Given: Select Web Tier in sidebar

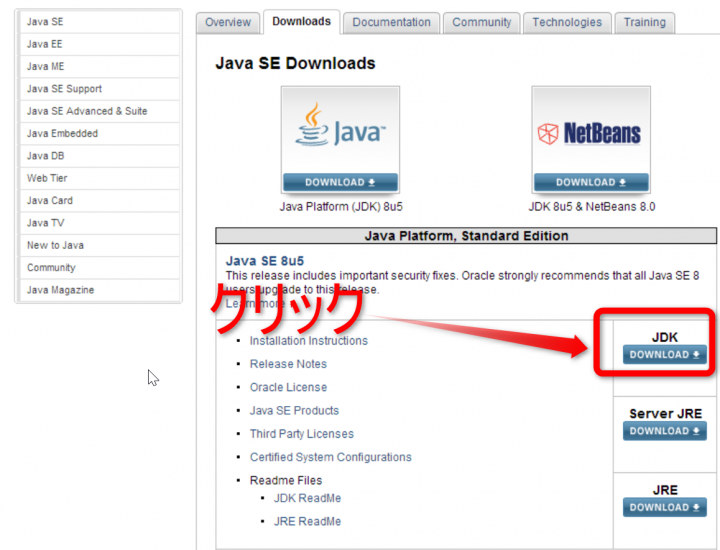Looking at the screenshot, I should coord(99,178).
